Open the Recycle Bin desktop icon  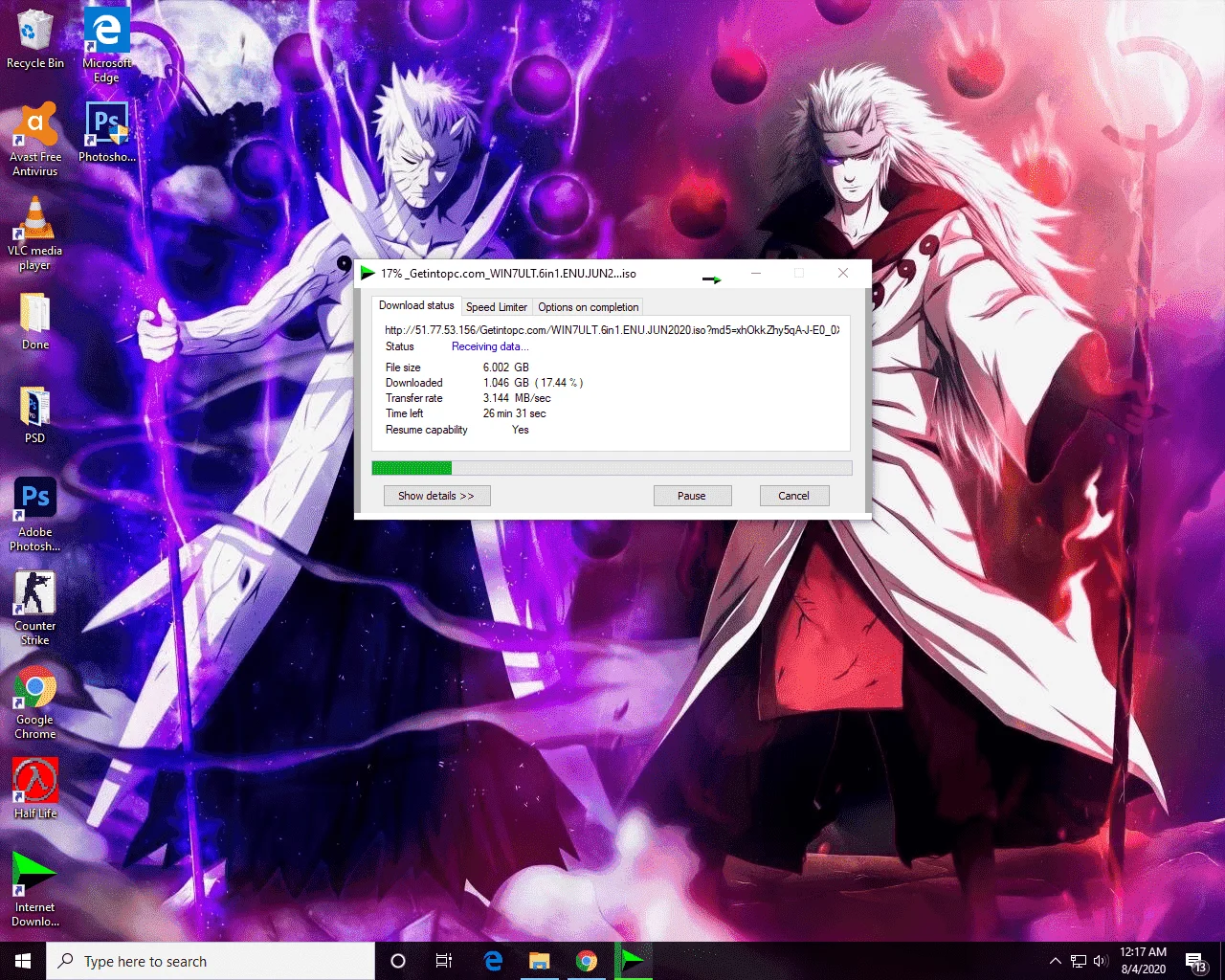pos(34,40)
